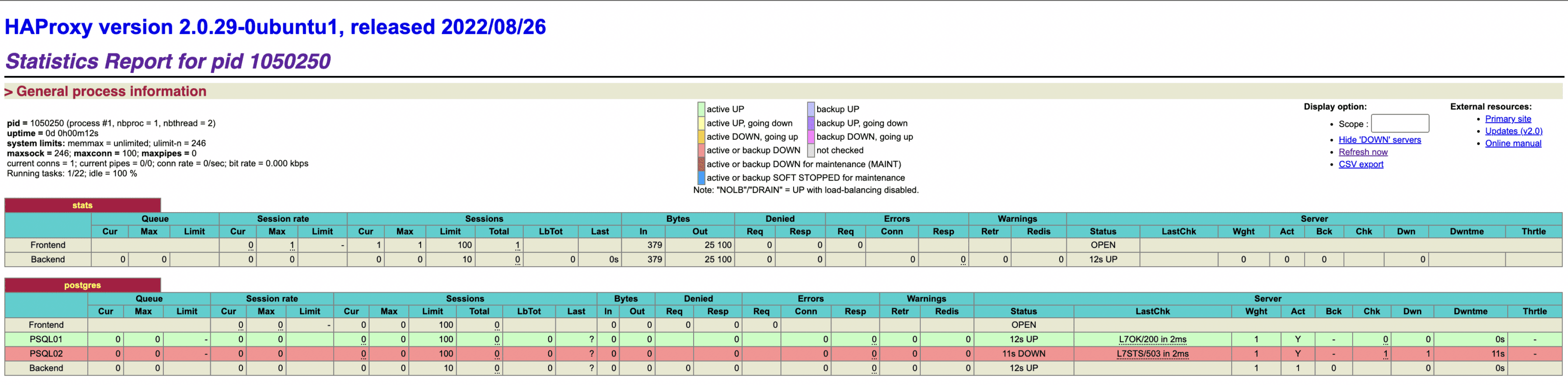Open the Online manual link
This screenshot has width=1568, height=385.
pos(1512,143)
